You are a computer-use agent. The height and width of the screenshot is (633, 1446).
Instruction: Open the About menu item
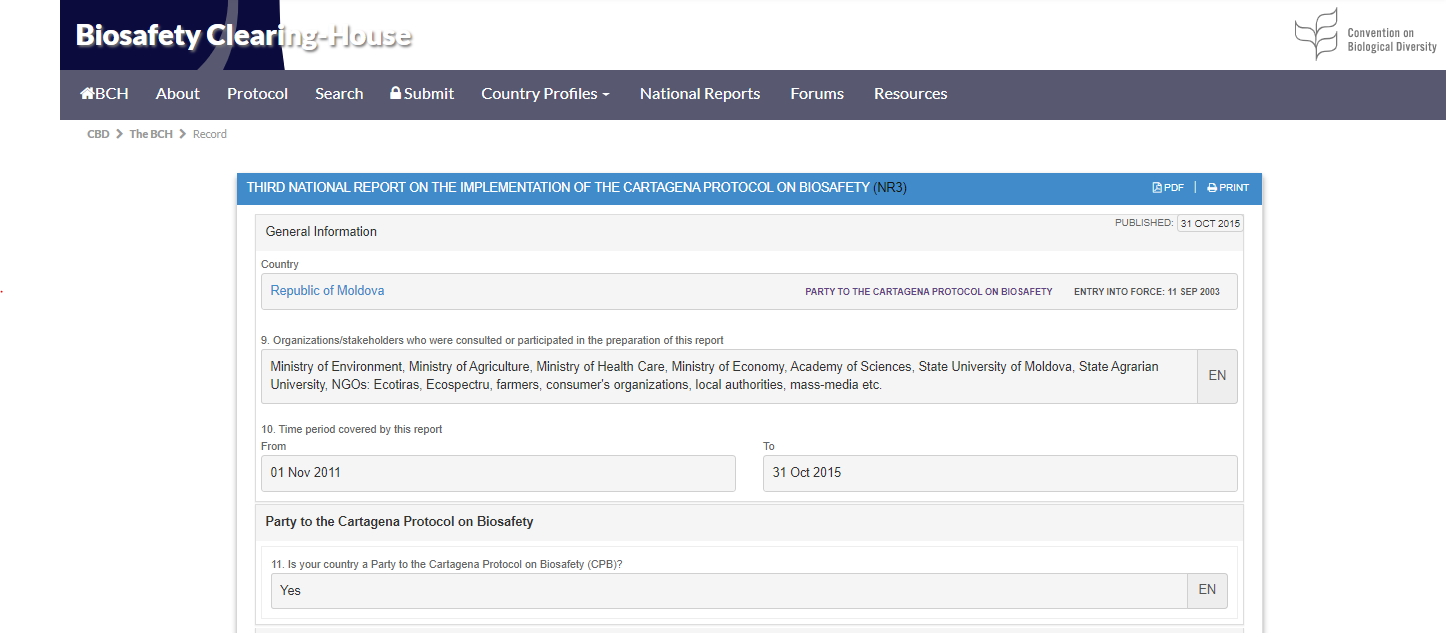pyautogui.click(x=178, y=94)
